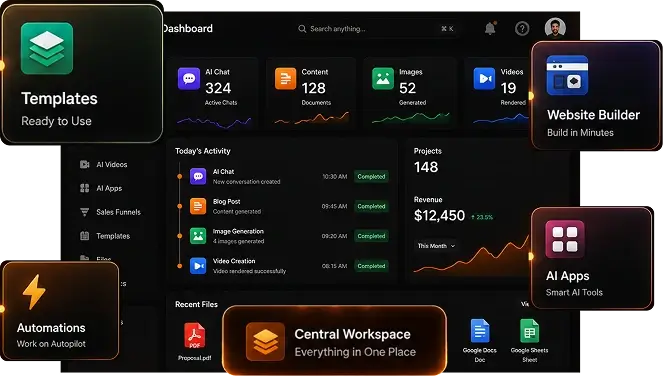The width and height of the screenshot is (663, 376).
Task: Click "4 images generated" text
Action: [238, 241]
